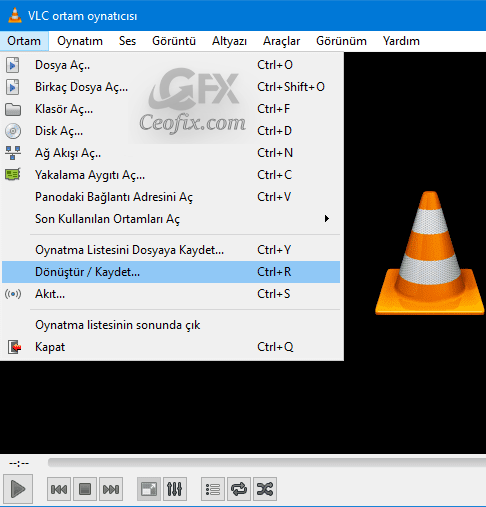Choose Ağ Akışı Aç.. menu entry

tap(171, 153)
